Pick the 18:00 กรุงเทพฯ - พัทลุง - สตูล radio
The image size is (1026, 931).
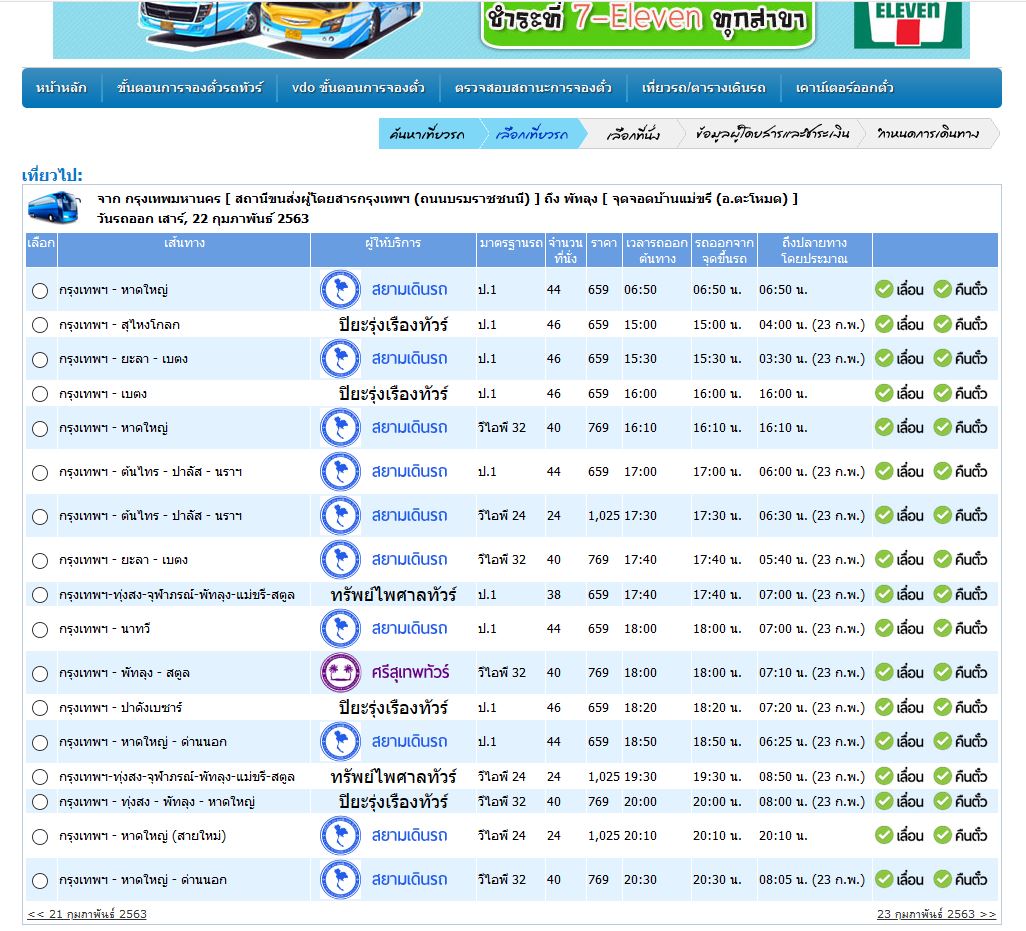point(40,674)
